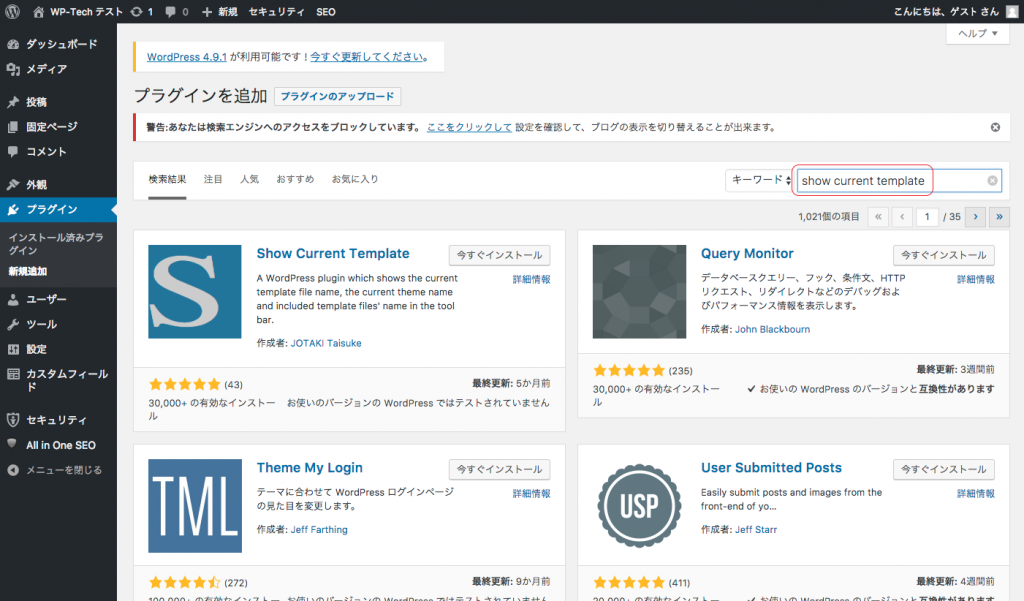
Task: Select プラグイン in the sidebar
Action: [x=58, y=210]
